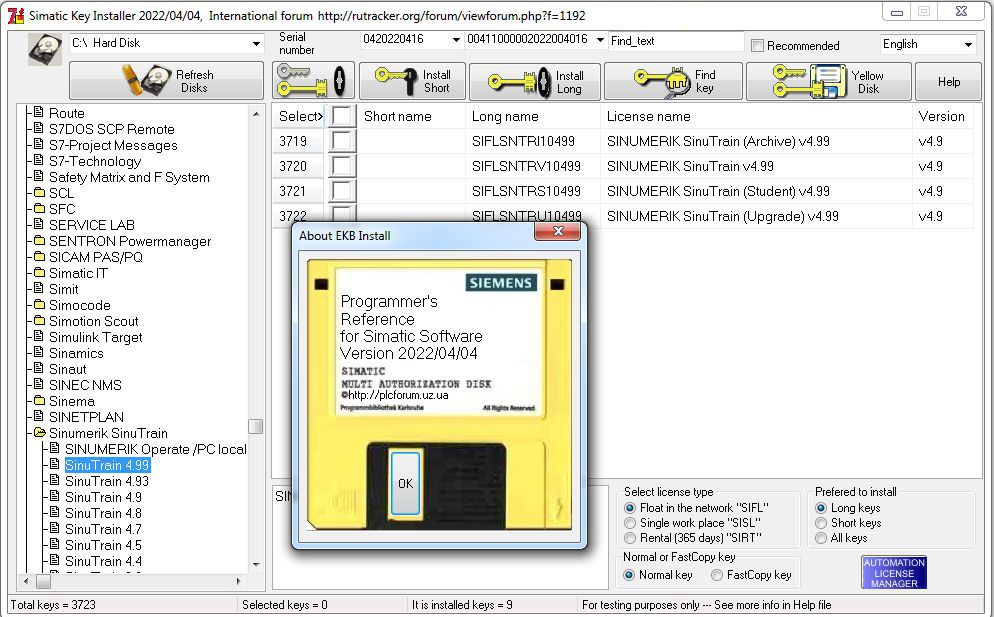Viewport: 994px width, 617px height.
Task: Select SinuTrain 4.8 in tree
Action: pos(103,513)
